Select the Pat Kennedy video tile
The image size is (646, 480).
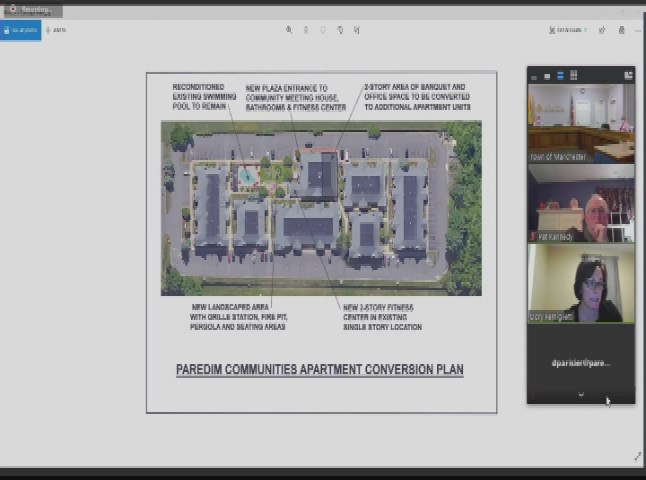click(x=581, y=203)
